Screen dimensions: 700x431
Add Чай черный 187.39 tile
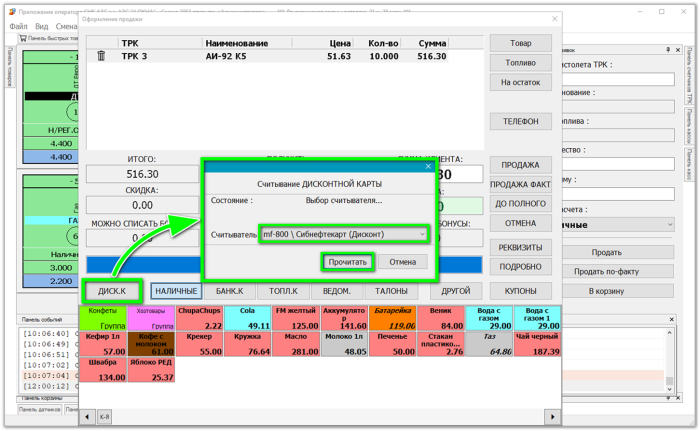point(537,344)
